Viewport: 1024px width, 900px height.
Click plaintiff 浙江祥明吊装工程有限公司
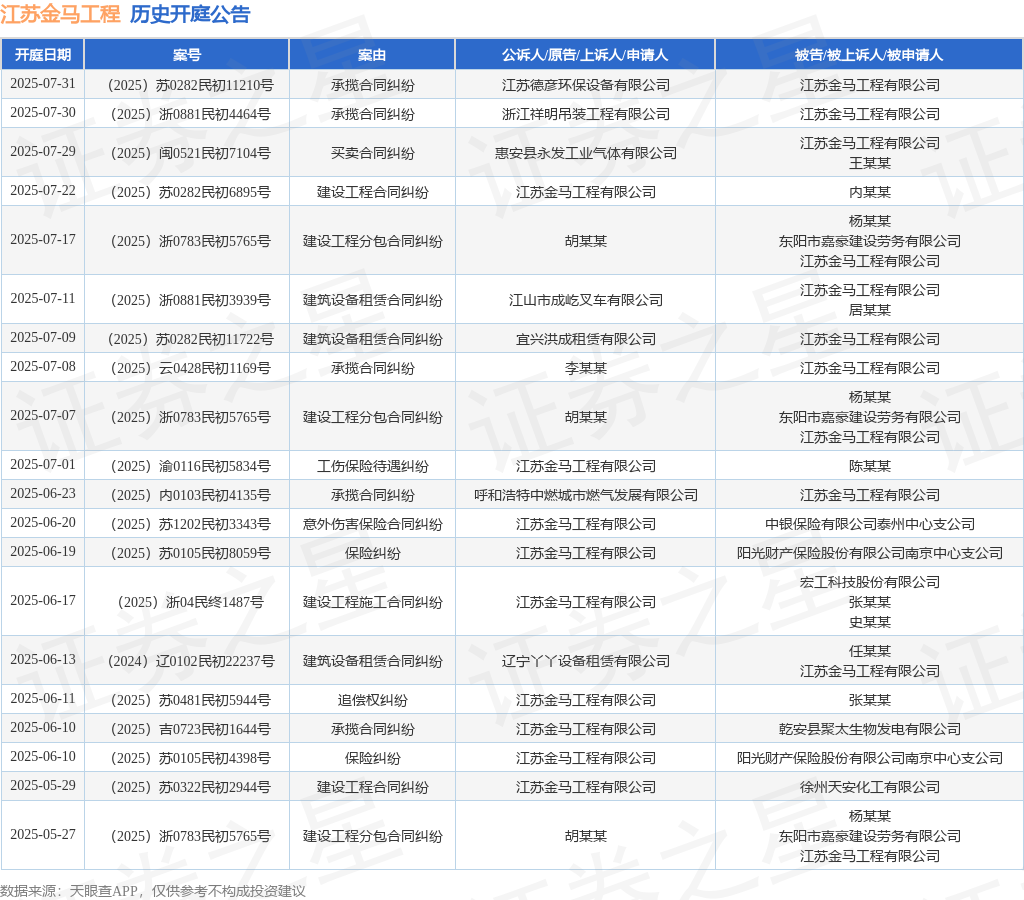click(586, 114)
